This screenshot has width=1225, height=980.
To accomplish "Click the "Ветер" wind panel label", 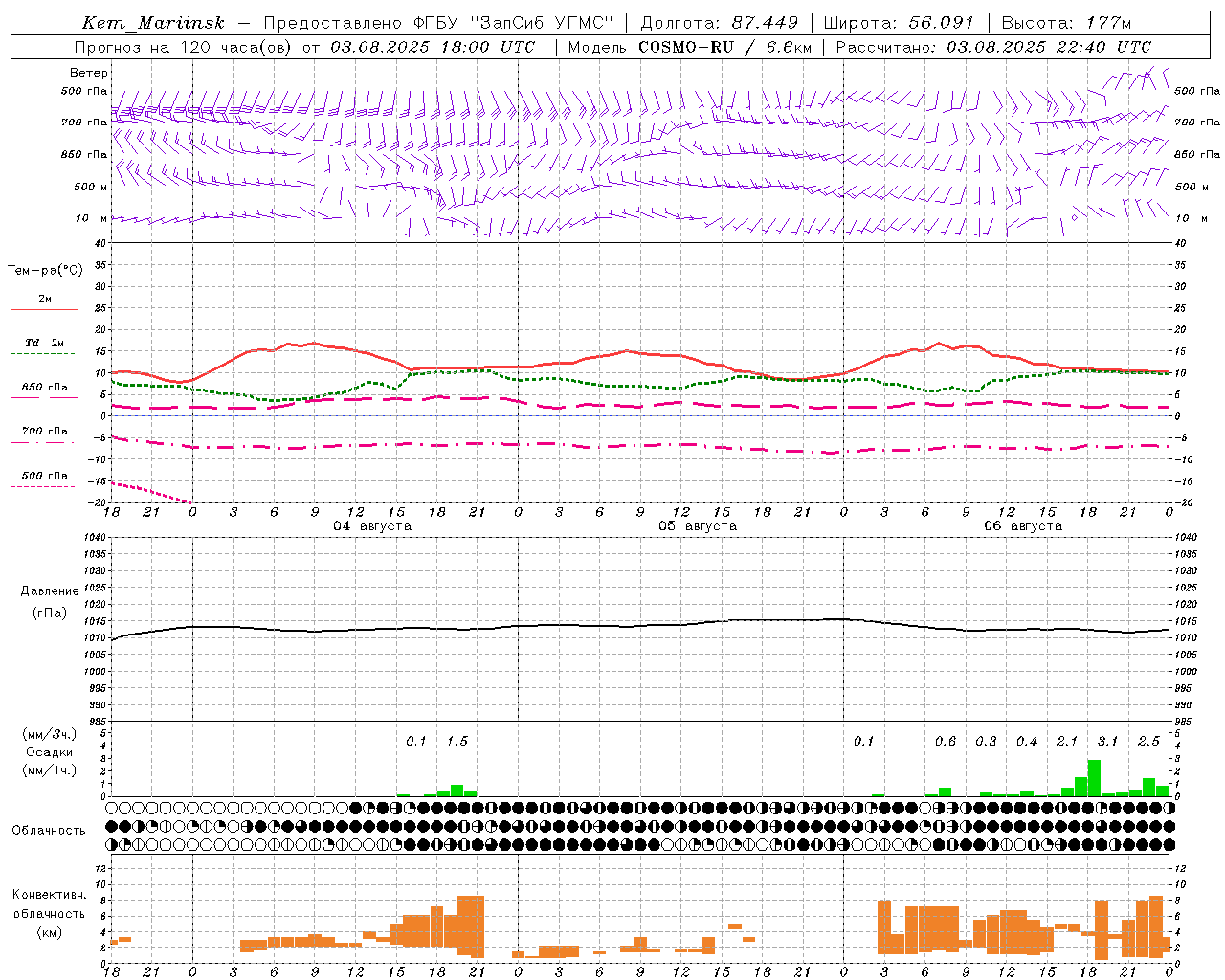I will [89, 73].
